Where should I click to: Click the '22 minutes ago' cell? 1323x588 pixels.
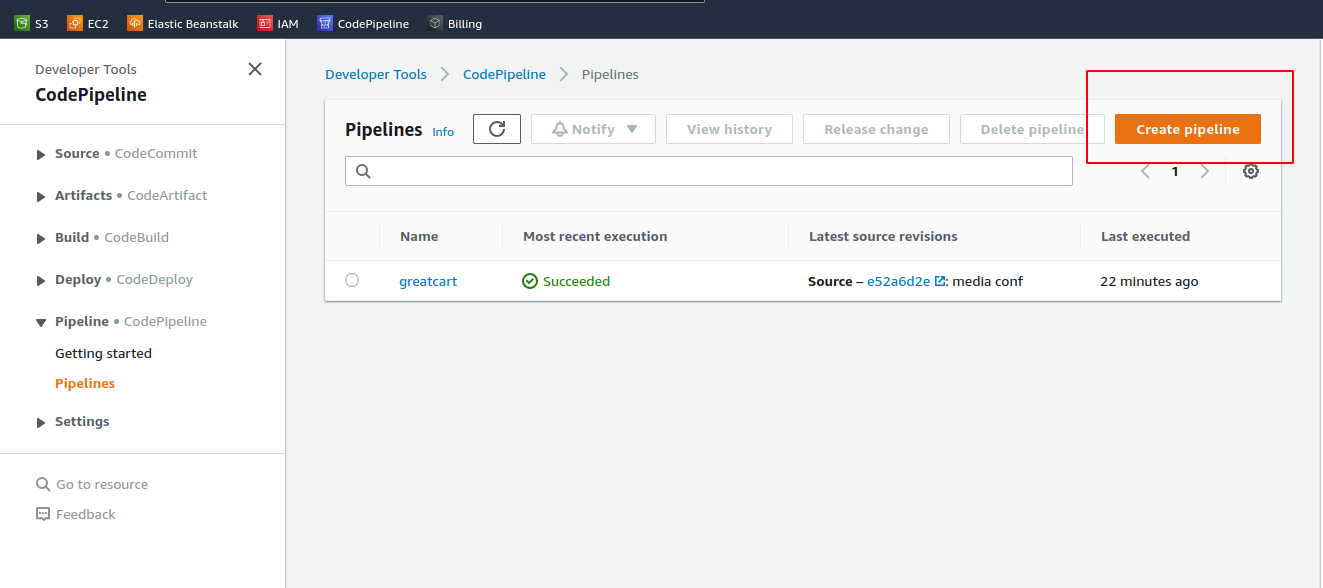point(1149,281)
